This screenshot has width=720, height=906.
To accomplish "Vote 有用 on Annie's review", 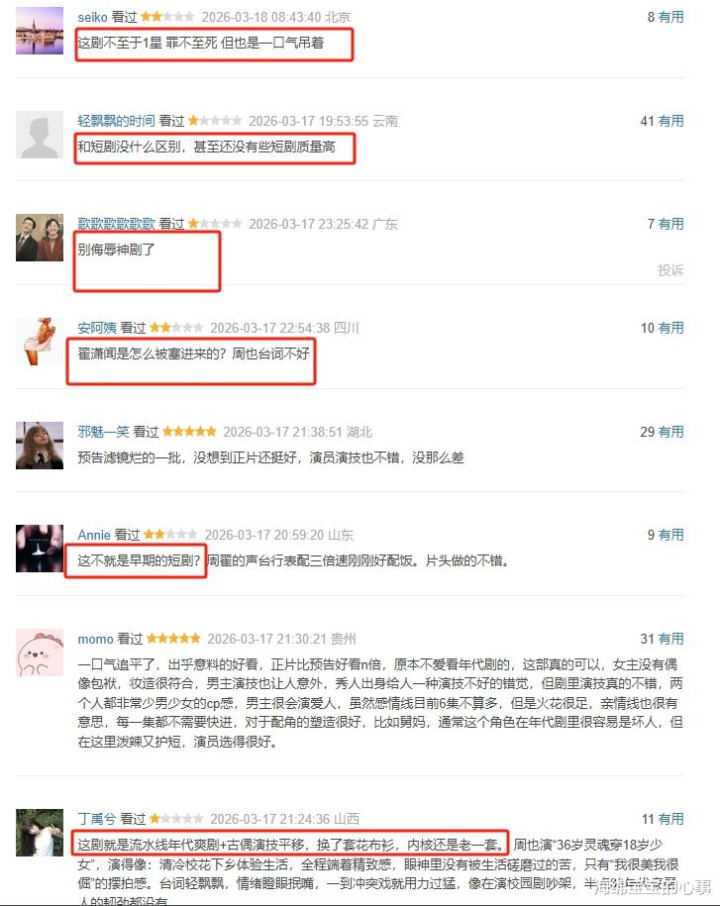I will pos(671,534).
